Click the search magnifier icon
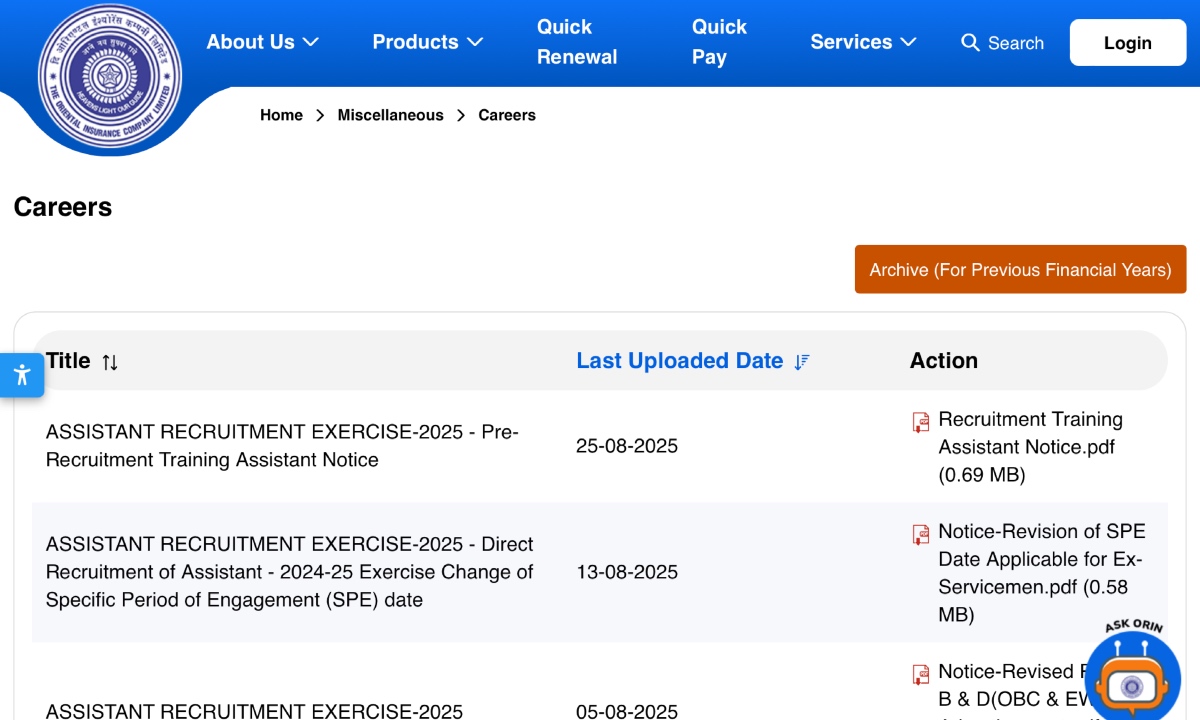Screen dimensions: 1200x720 coord(970,43)
